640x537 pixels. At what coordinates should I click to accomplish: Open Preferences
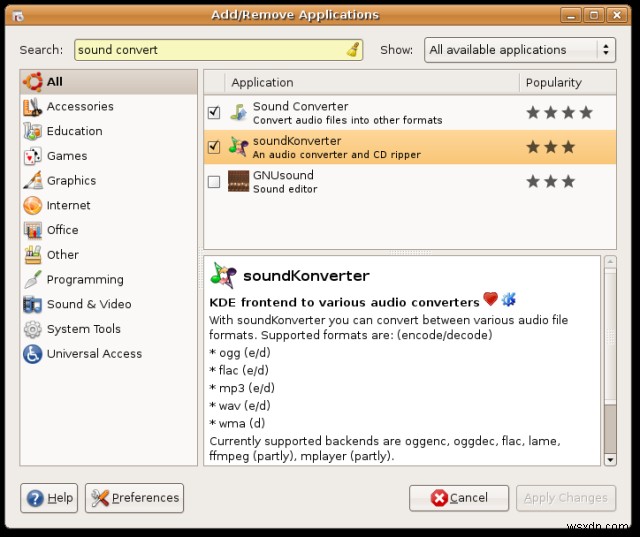click(x=134, y=498)
